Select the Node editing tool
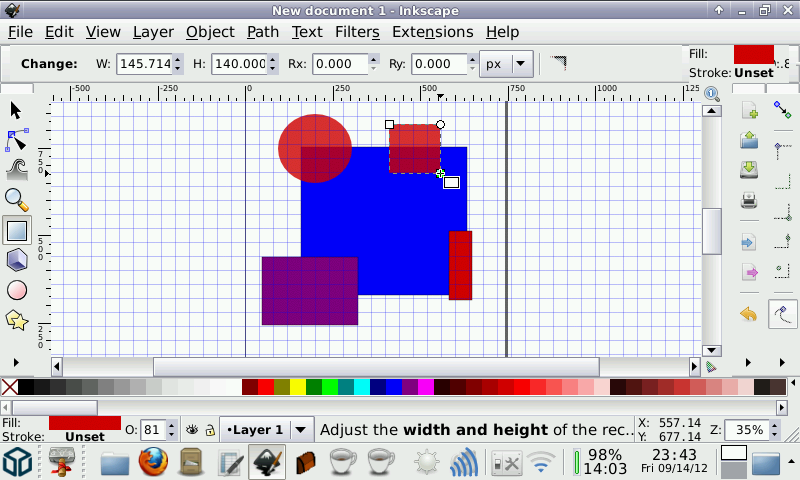Viewport: 800px width, 480px height. [16, 140]
